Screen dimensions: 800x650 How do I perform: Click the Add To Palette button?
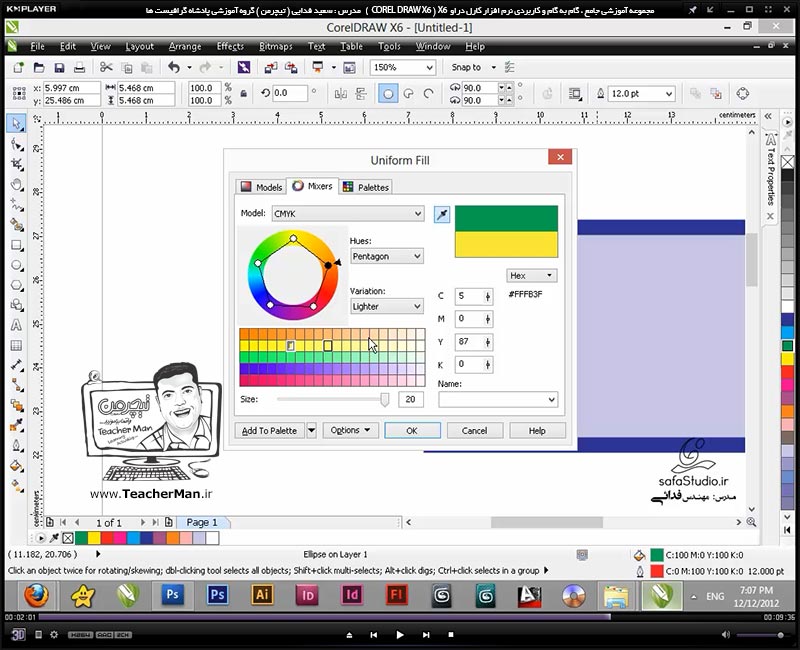269,431
